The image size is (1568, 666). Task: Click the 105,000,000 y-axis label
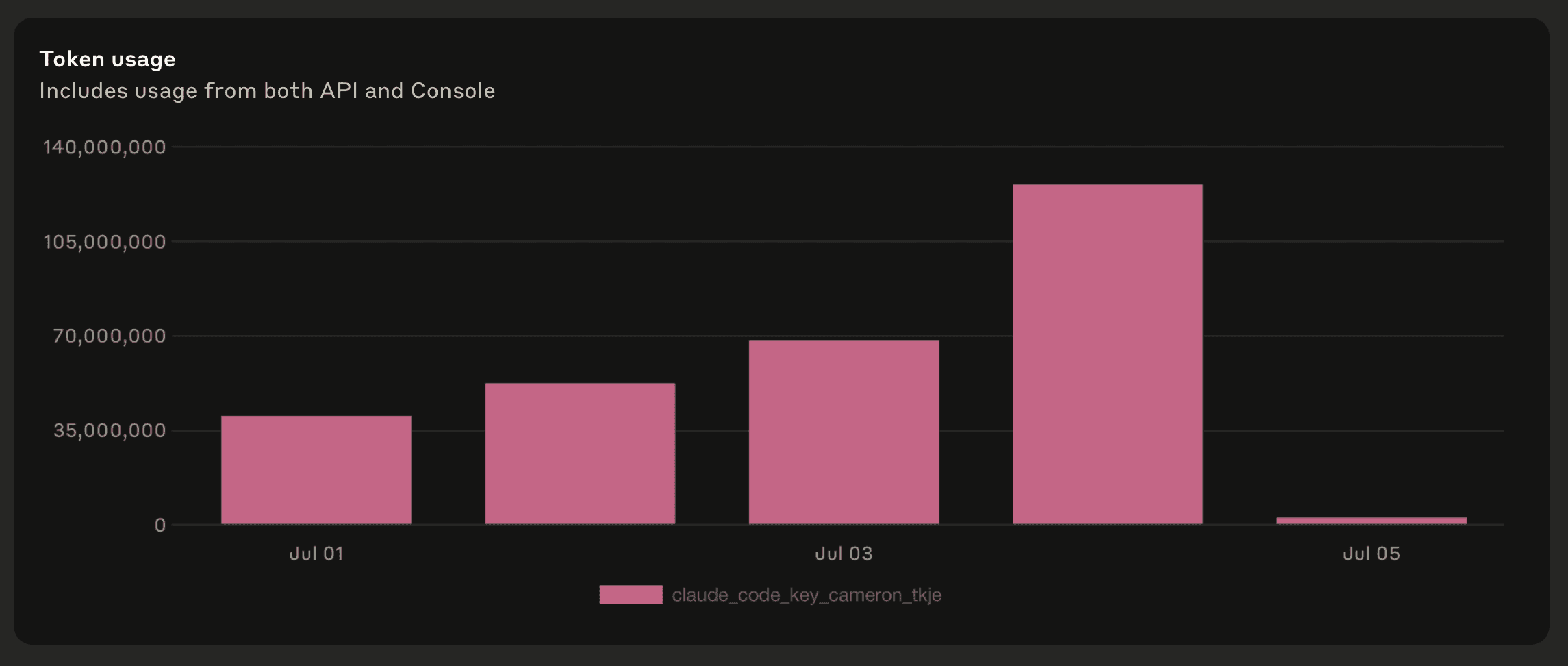tap(105, 242)
